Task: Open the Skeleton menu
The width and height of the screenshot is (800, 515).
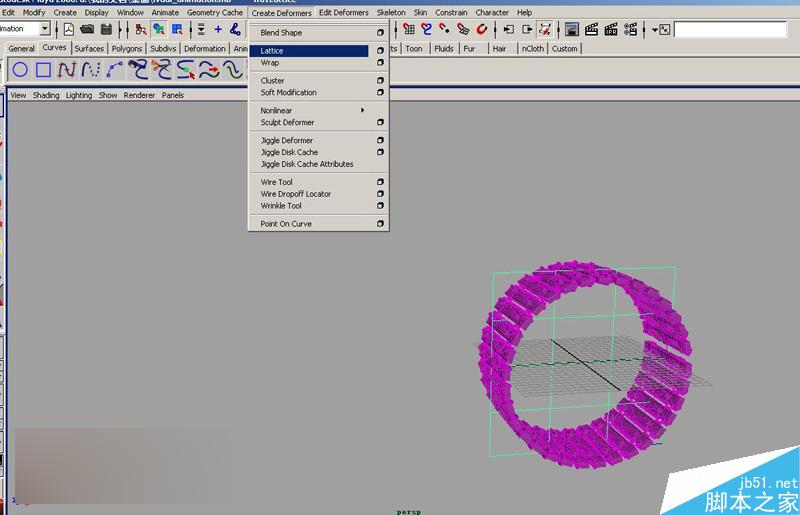Action: point(391,12)
